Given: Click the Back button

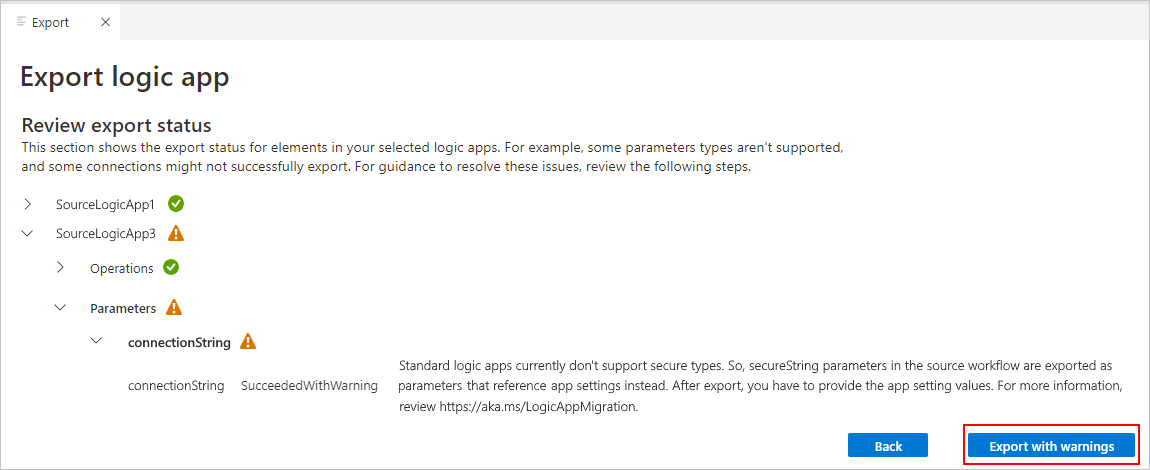Looking at the screenshot, I should (x=888, y=445).
